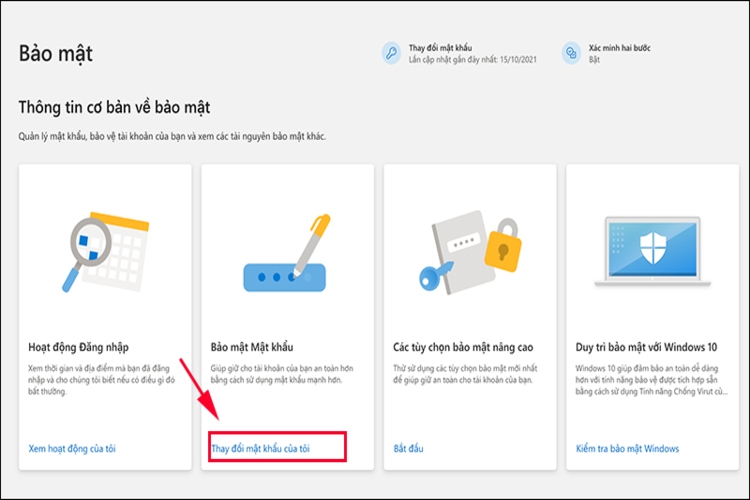
Task: Click the magnifier calendar sign-in activity illustration
Action: [x=105, y=252]
